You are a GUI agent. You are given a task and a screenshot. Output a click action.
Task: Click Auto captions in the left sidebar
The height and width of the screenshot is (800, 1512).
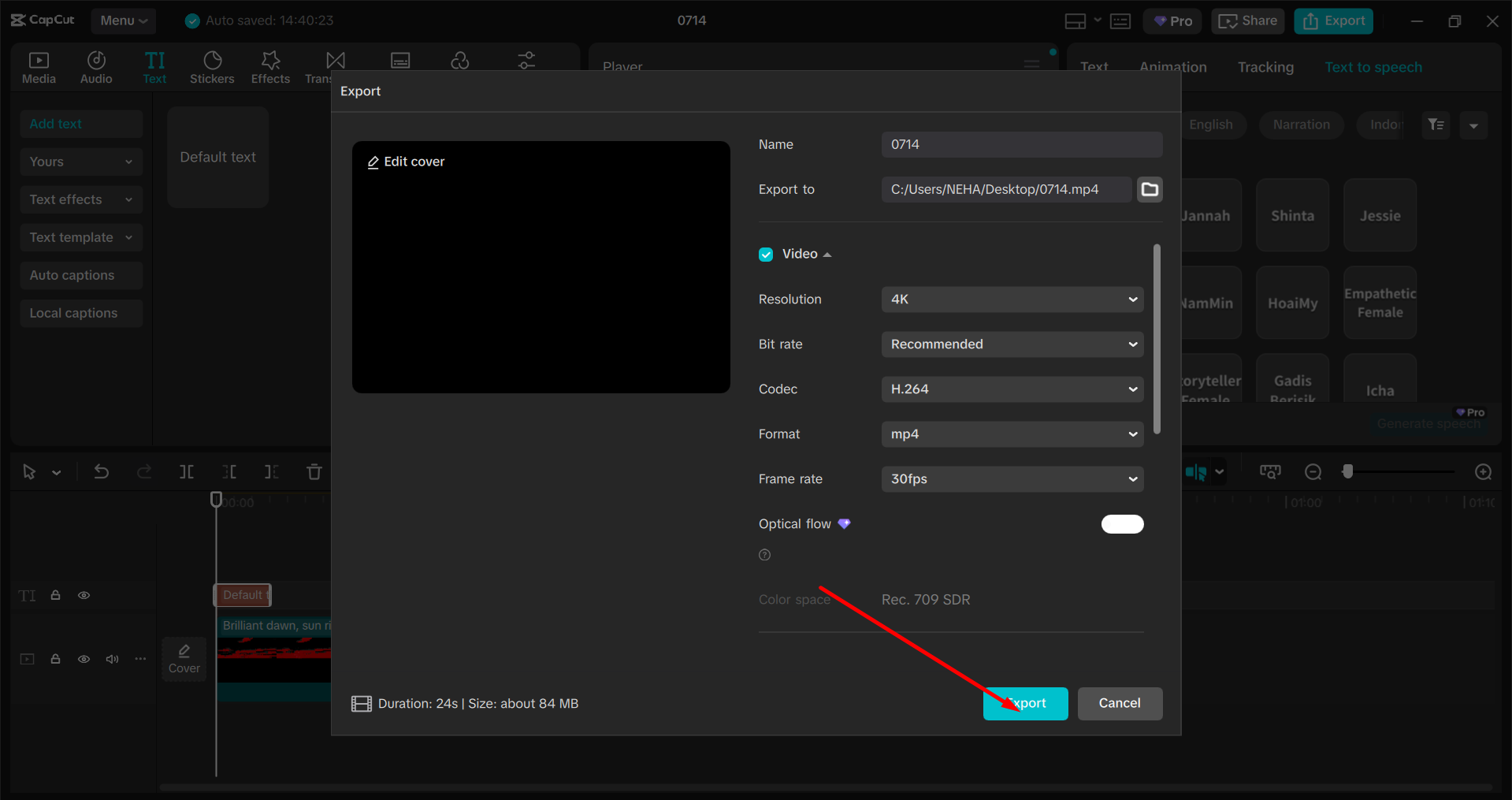coord(81,275)
